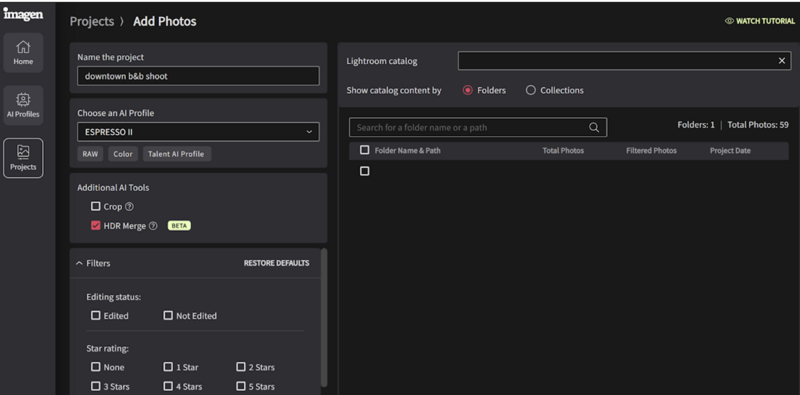Check the 3 Stars filter
Viewport: 800px width, 395px height.
tap(95, 386)
